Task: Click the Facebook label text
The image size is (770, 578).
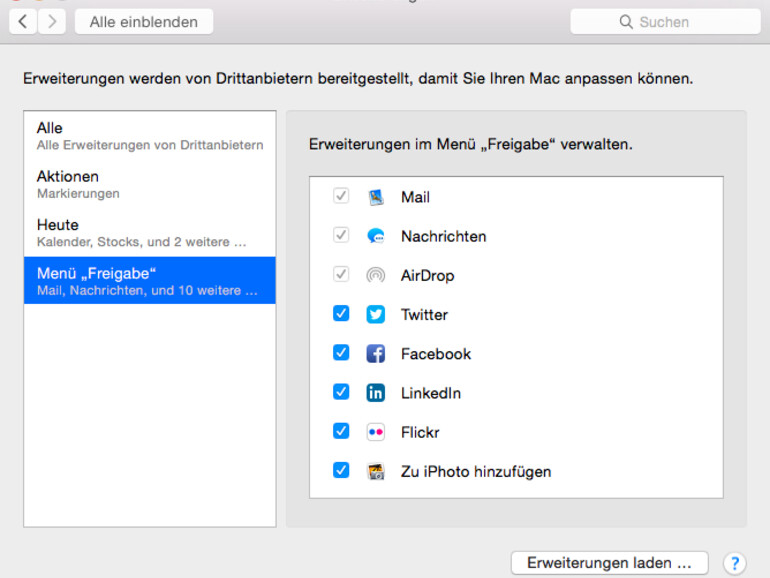Action: click(436, 354)
